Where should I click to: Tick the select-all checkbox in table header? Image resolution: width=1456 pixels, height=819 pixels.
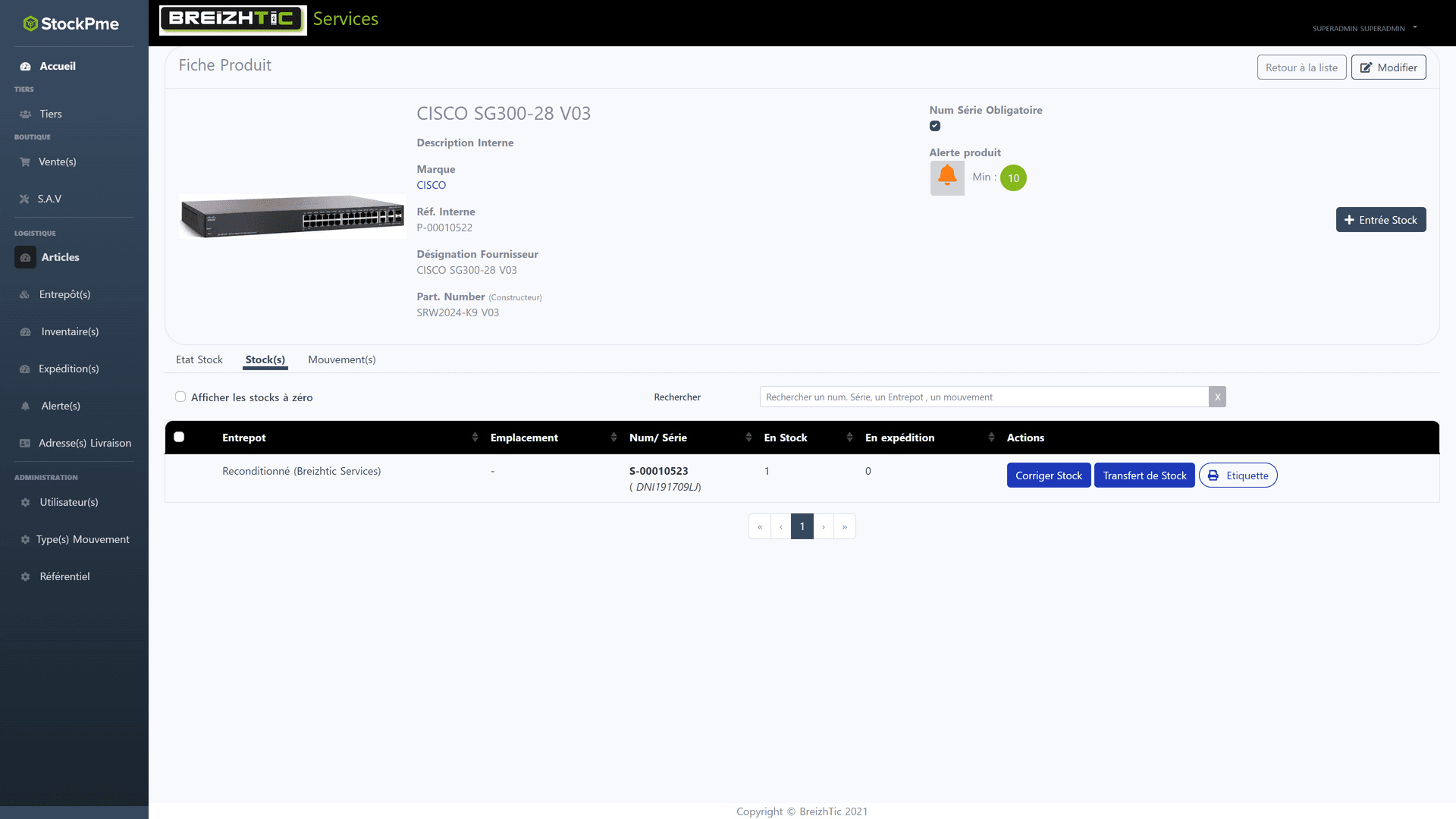[179, 437]
